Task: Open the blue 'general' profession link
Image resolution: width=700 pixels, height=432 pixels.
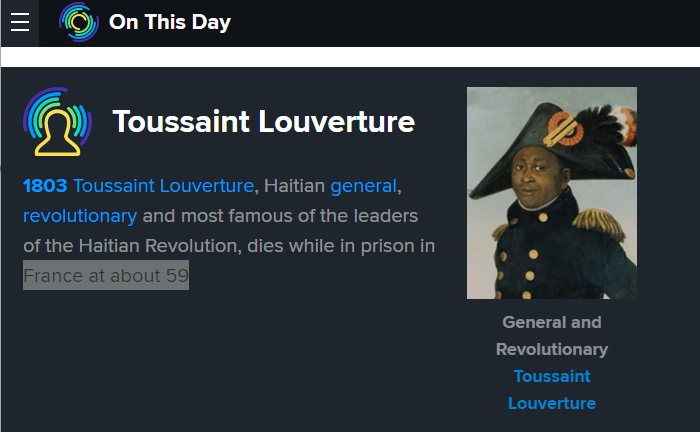Action: click(x=363, y=186)
